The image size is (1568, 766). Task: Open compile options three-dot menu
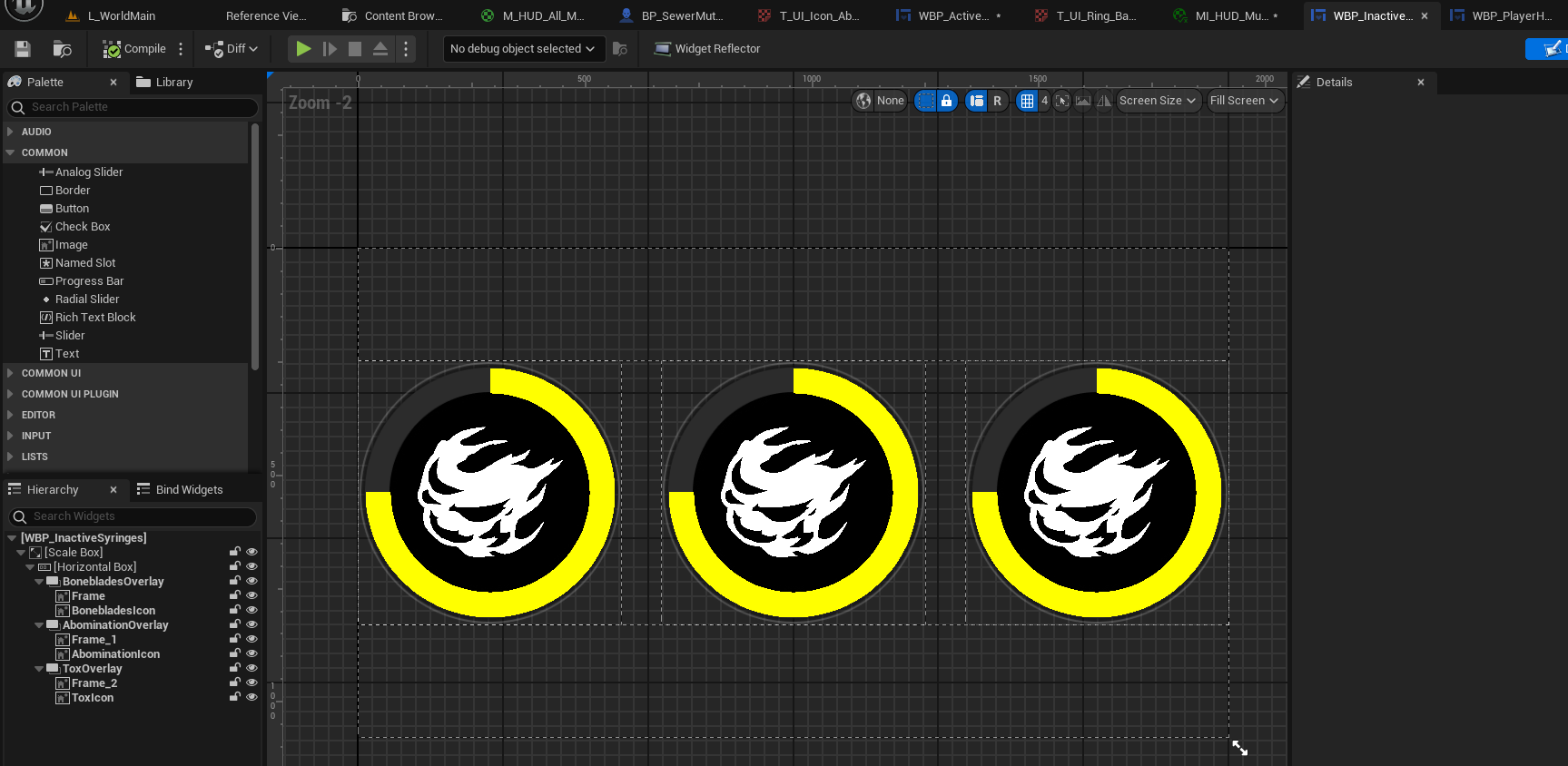(x=181, y=49)
